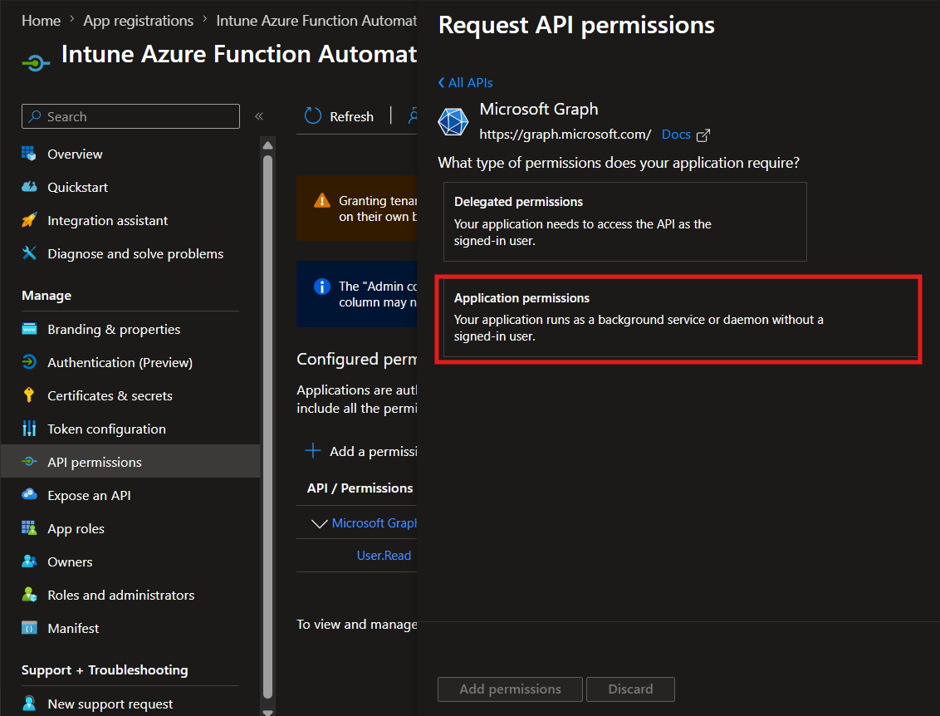940x716 pixels.
Task: Click the Quickstart cloud icon
Action: tap(29, 186)
